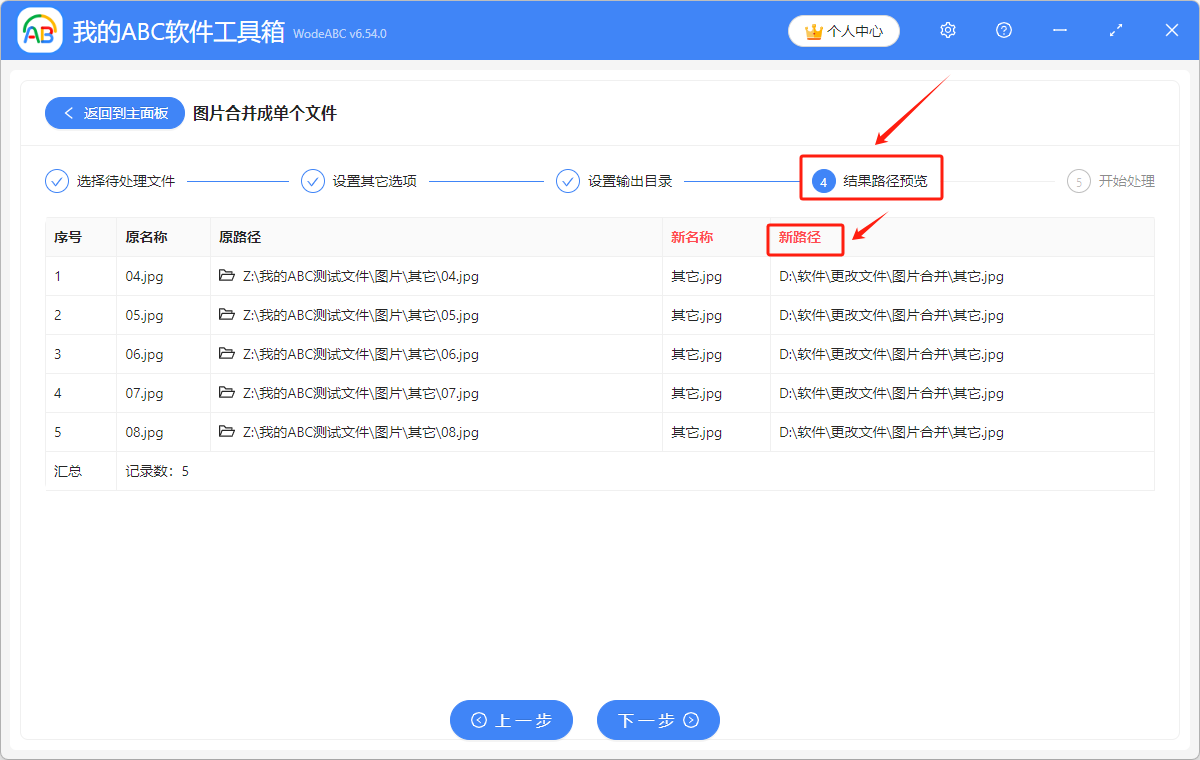Open folder icon for 08.jpg path
Image resolution: width=1200 pixels, height=760 pixels.
point(227,432)
